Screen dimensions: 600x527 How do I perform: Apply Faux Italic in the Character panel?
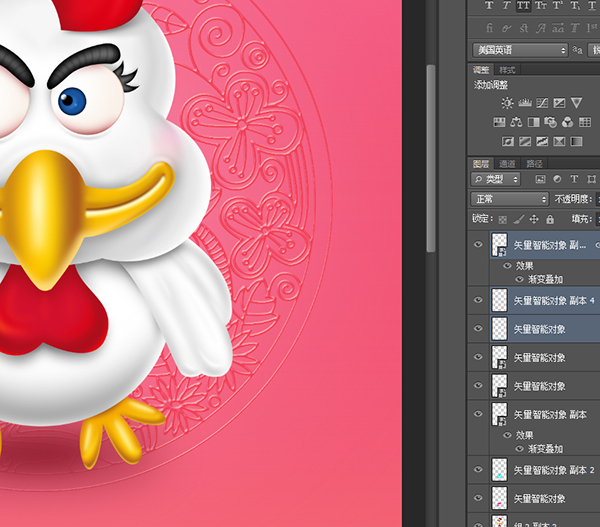click(x=506, y=5)
